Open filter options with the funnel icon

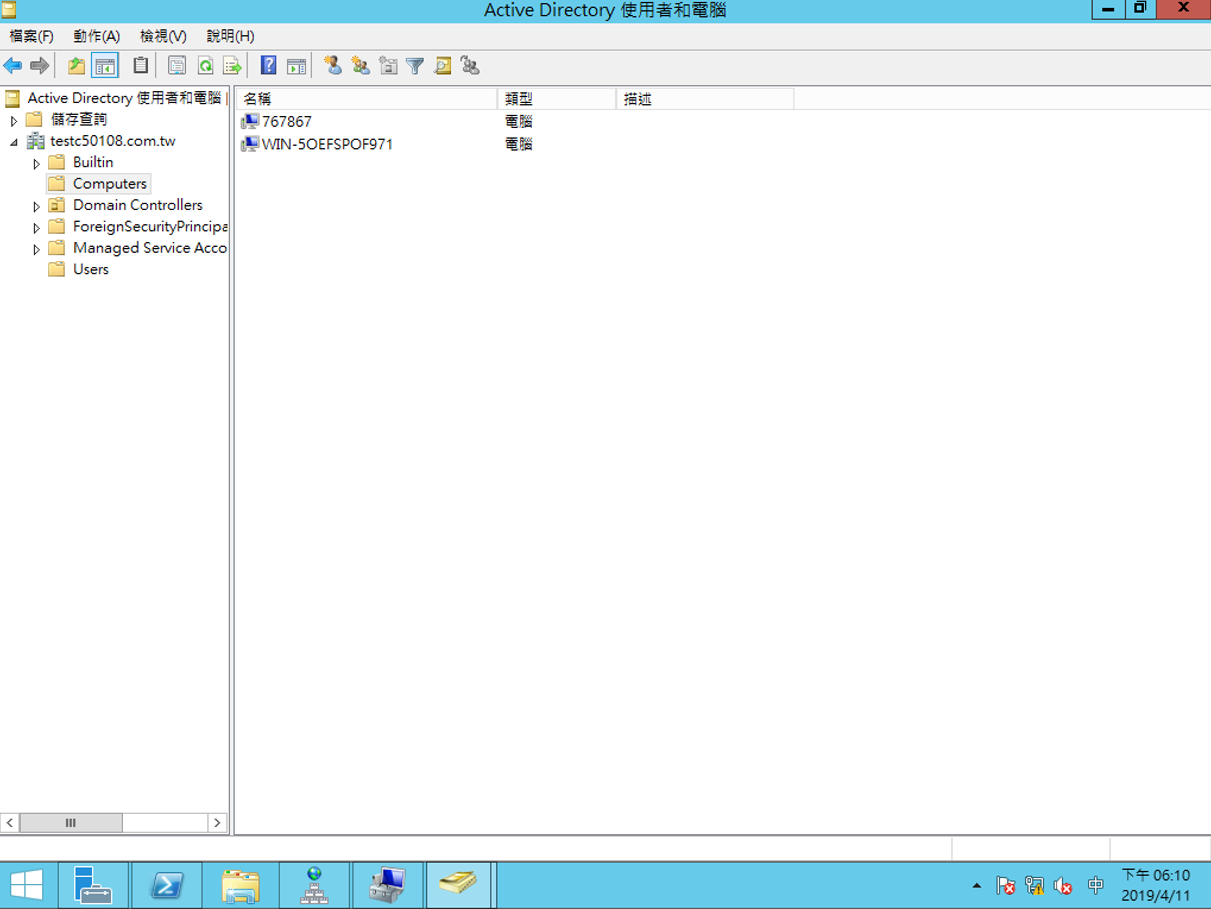tap(415, 66)
